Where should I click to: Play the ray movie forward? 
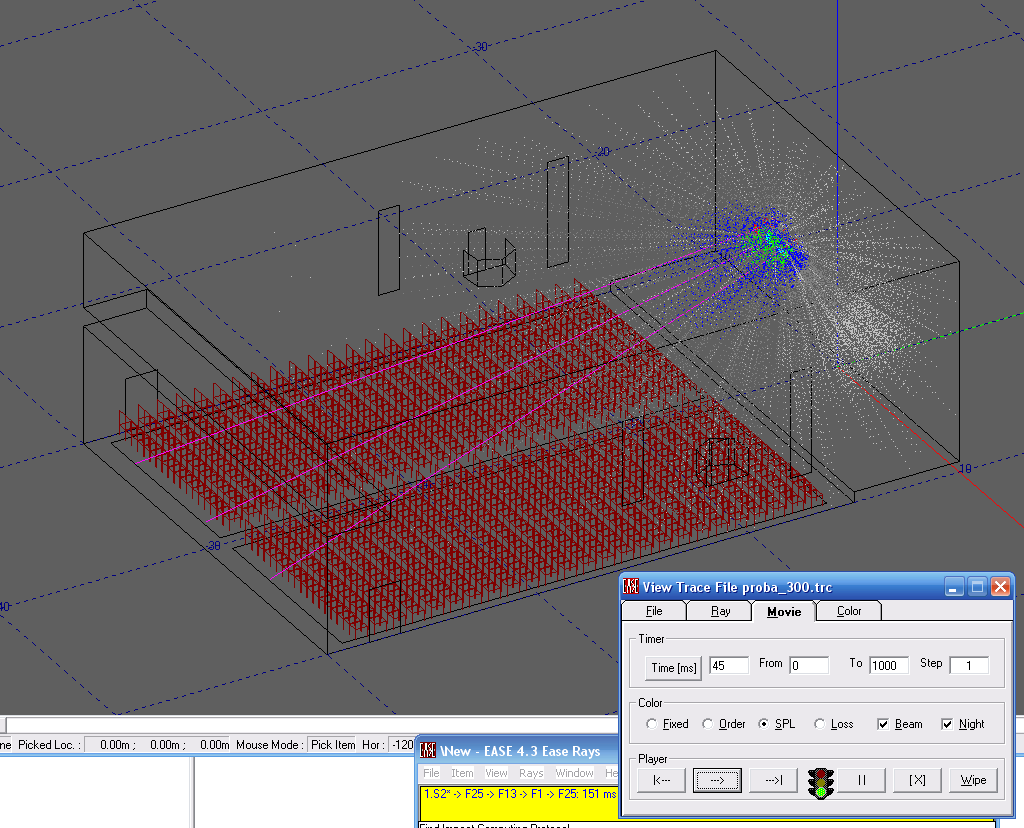coord(717,780)
